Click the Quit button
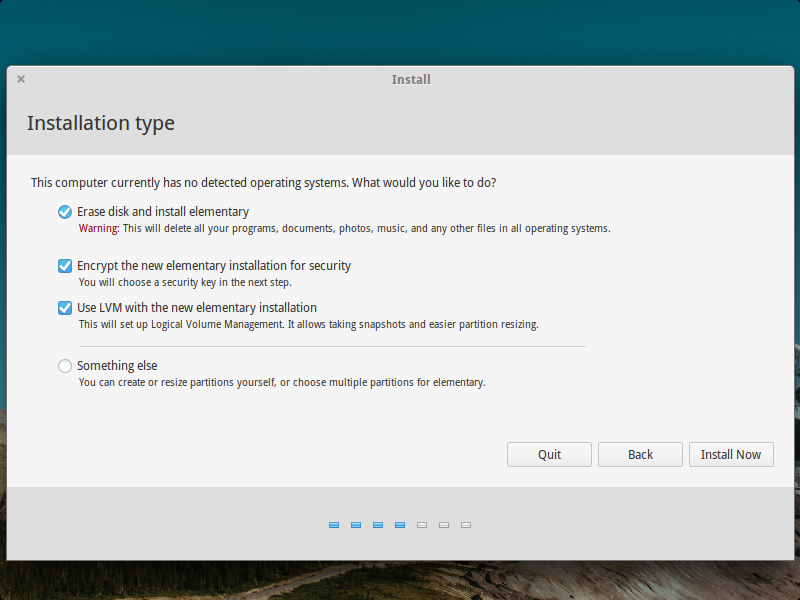Viewport: 800px width, 600px height. coord(549,455)
